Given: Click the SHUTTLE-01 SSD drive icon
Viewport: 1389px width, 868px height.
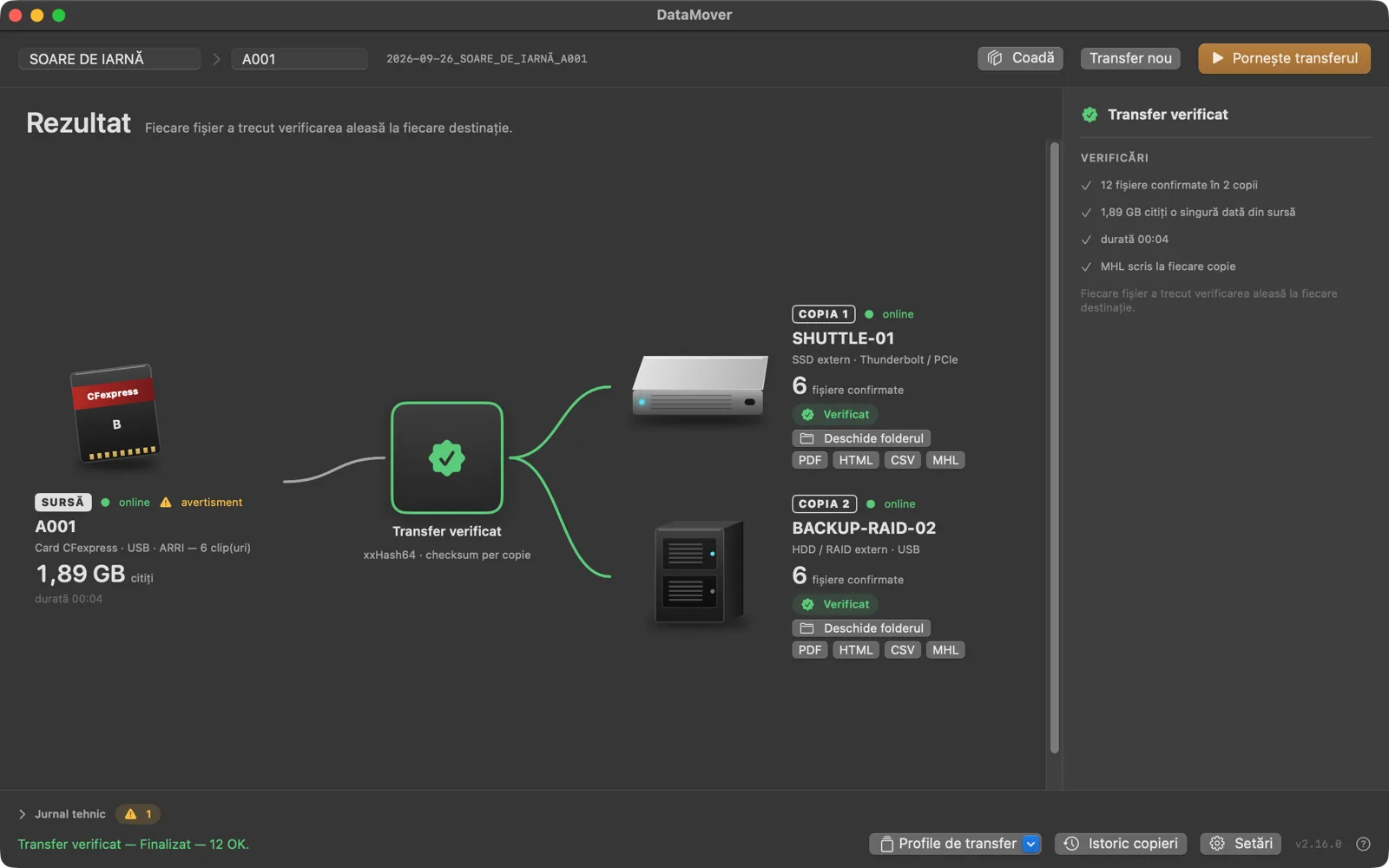Looking at the screenshot, I should tap(700, 385).
